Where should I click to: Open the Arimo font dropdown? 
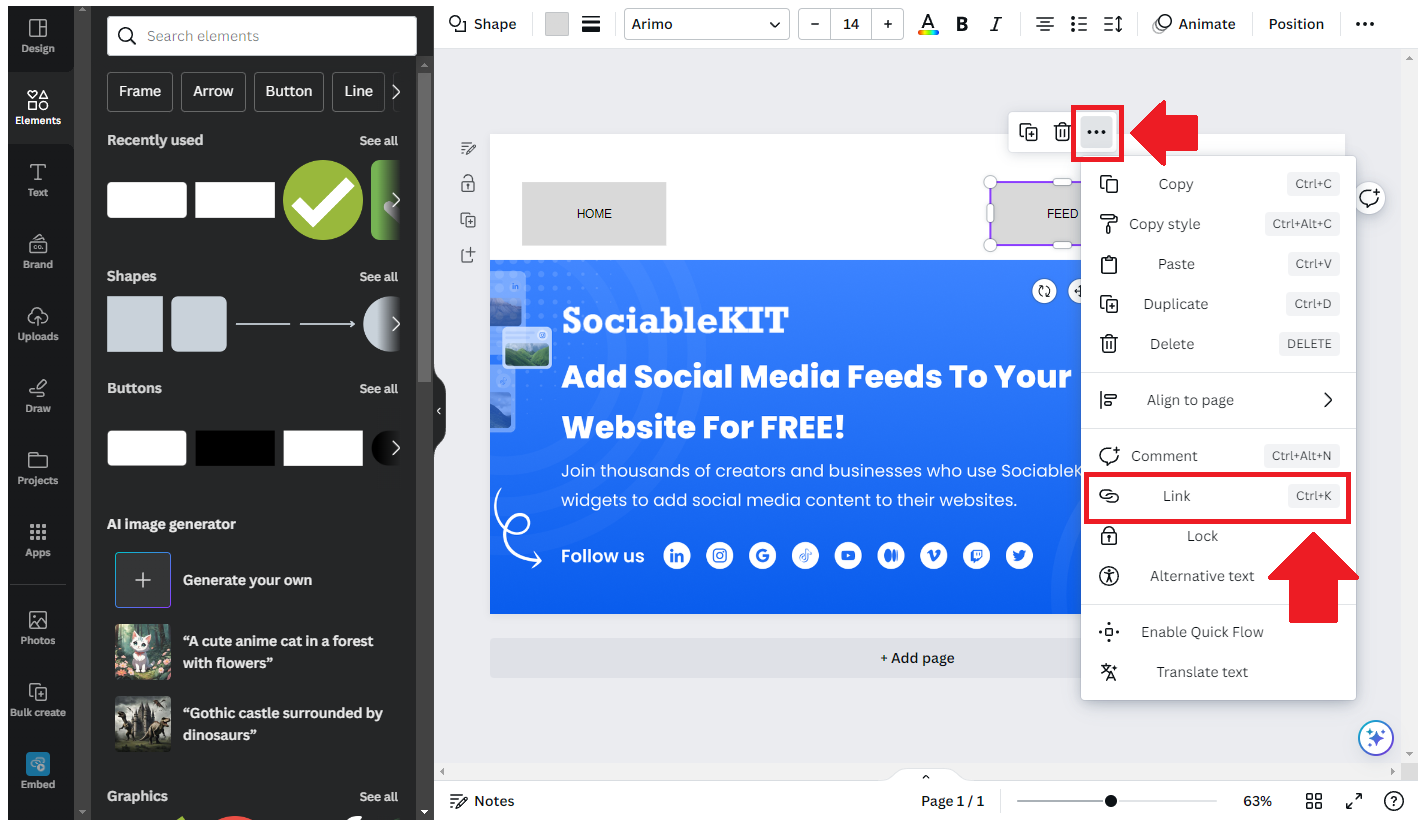(x=706, y=24)
